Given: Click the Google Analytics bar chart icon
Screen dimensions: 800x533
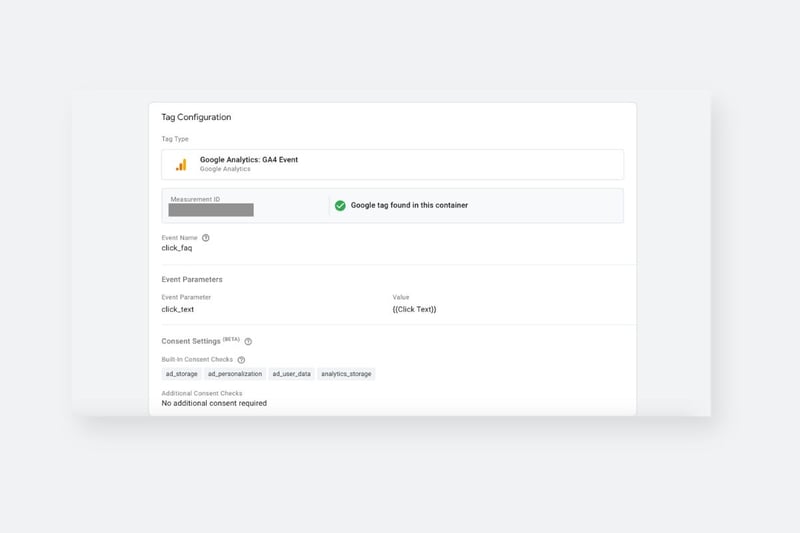Looking at the screenshot, I should tap(181, 165).
